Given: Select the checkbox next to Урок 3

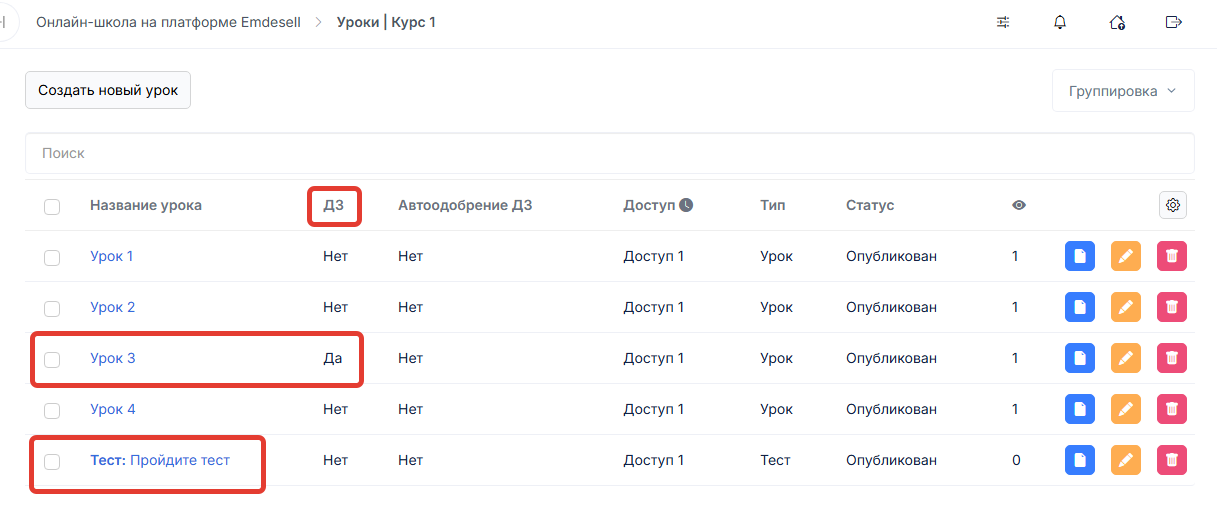Looking at the screenshot, I should pyautogui.click(x=52, y=360).
